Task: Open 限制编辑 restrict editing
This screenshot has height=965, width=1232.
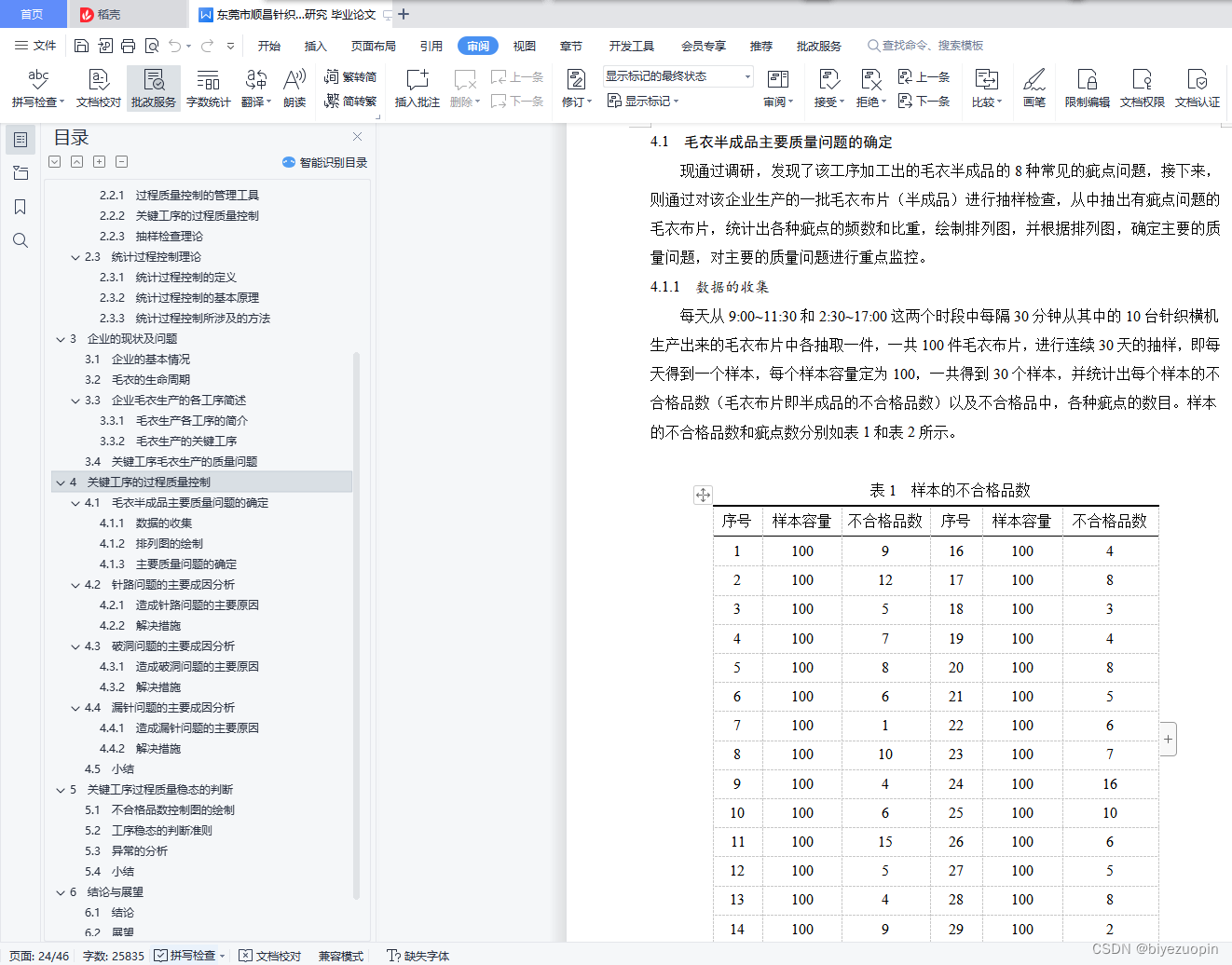Action: (x=1087, y=88)
